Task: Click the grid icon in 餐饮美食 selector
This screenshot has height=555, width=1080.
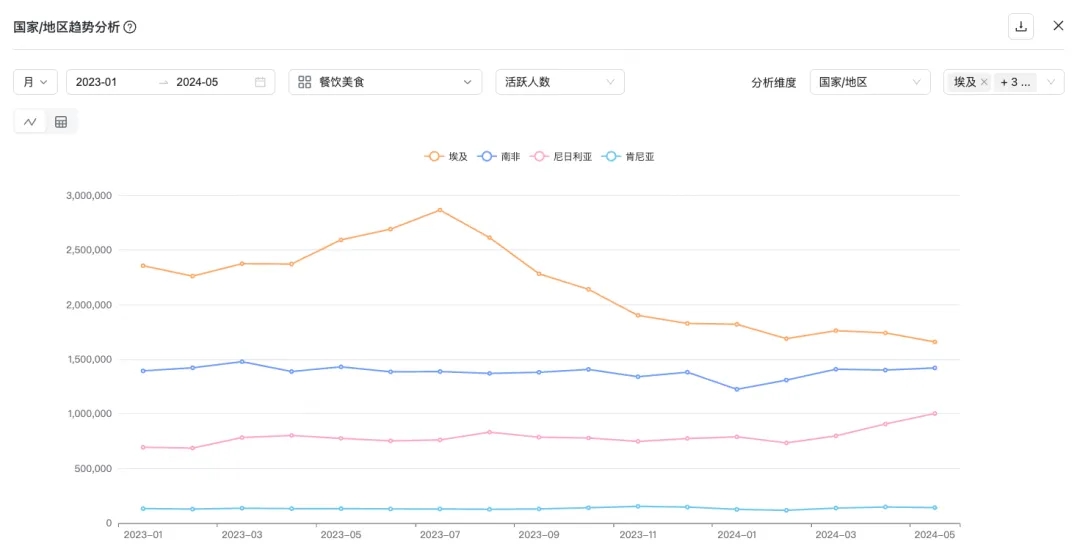Action: 305,82
